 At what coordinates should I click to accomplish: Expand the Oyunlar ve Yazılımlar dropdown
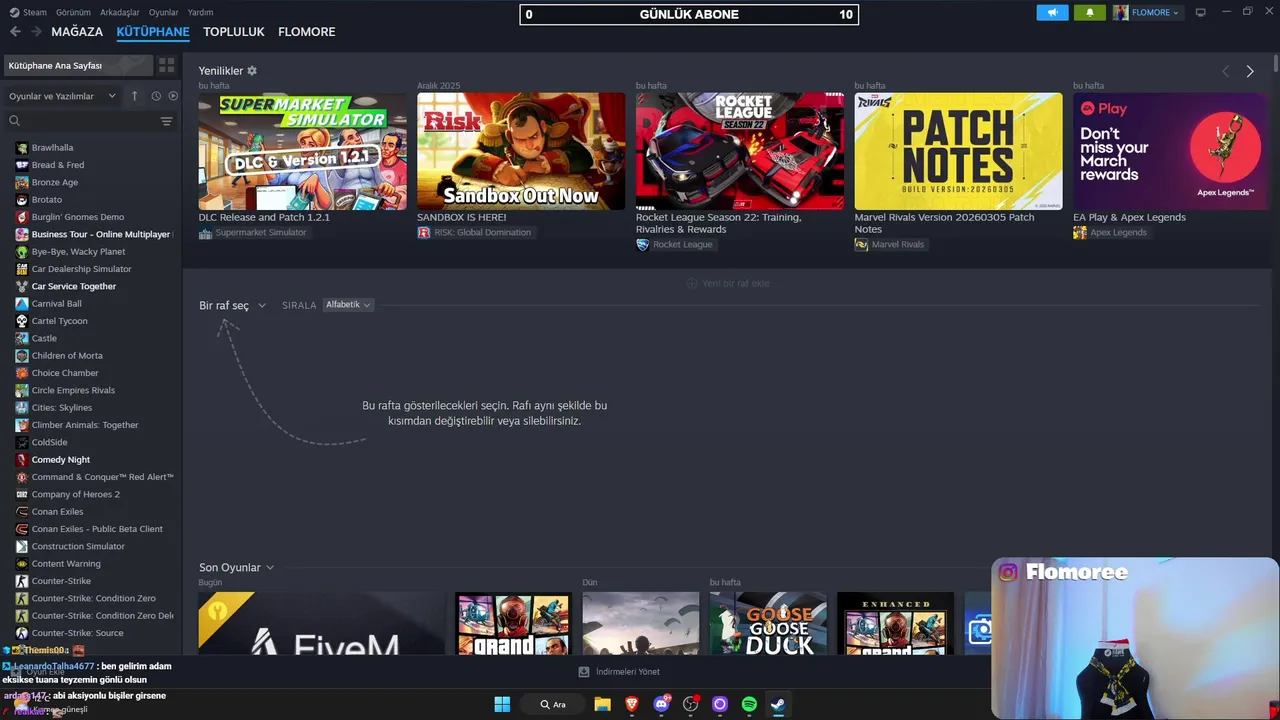(x=62, y=96)
